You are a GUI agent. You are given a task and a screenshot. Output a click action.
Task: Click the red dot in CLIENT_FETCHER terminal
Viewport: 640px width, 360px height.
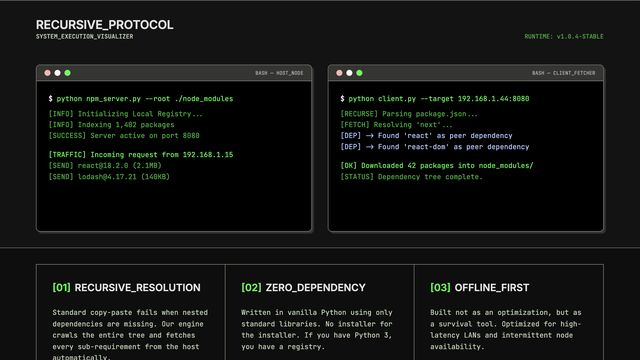point(339,73)
